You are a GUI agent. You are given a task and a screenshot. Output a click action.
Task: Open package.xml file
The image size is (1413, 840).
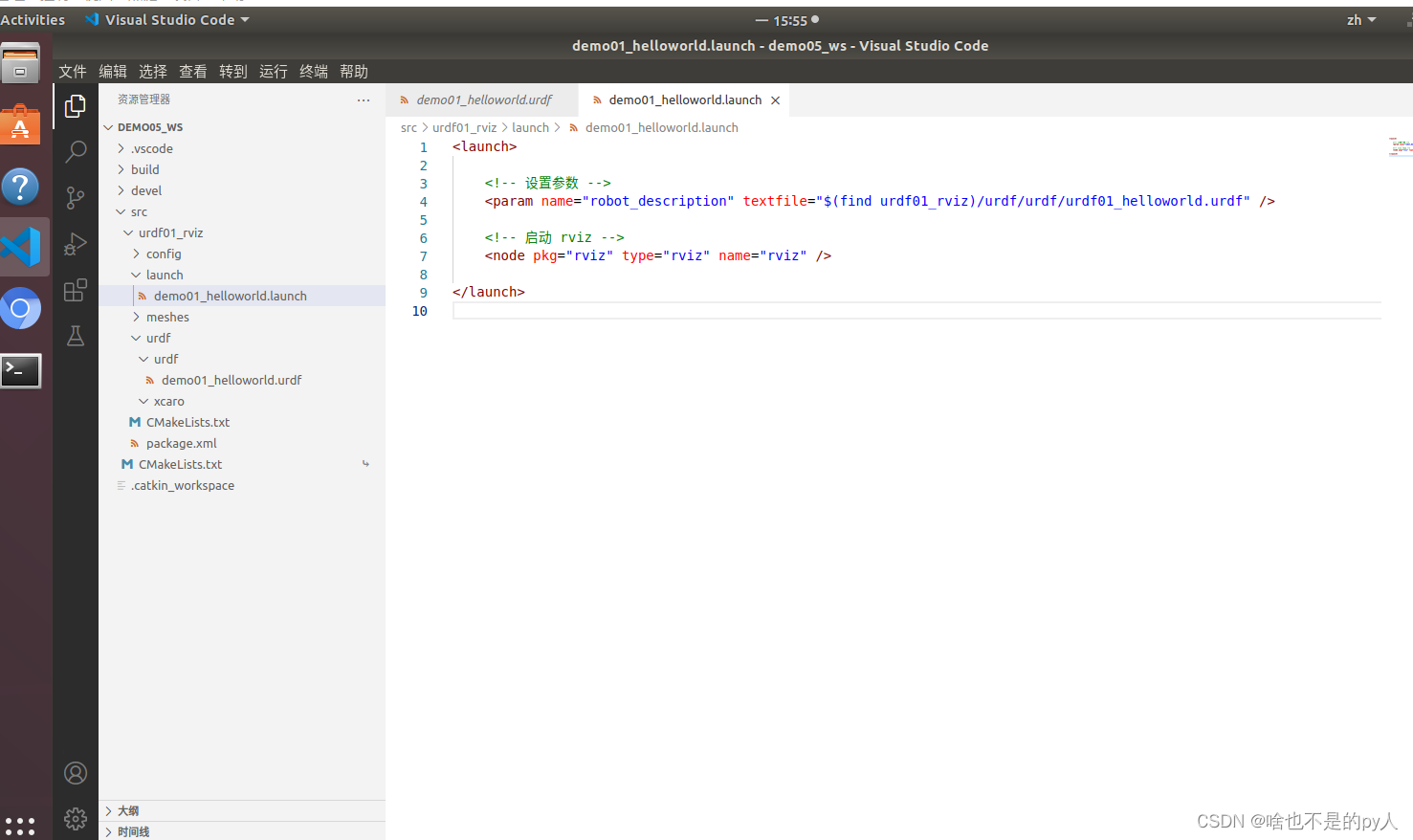[242, 443]
